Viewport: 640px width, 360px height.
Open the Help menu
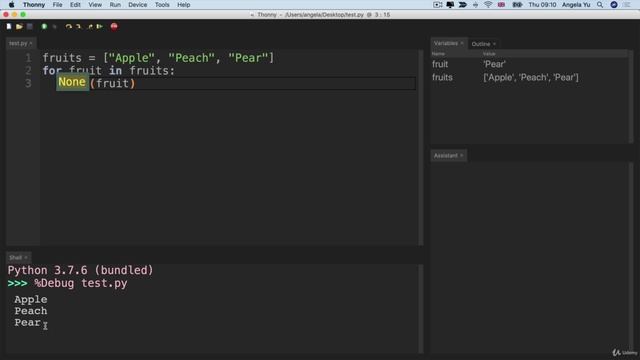pos(184,5)
